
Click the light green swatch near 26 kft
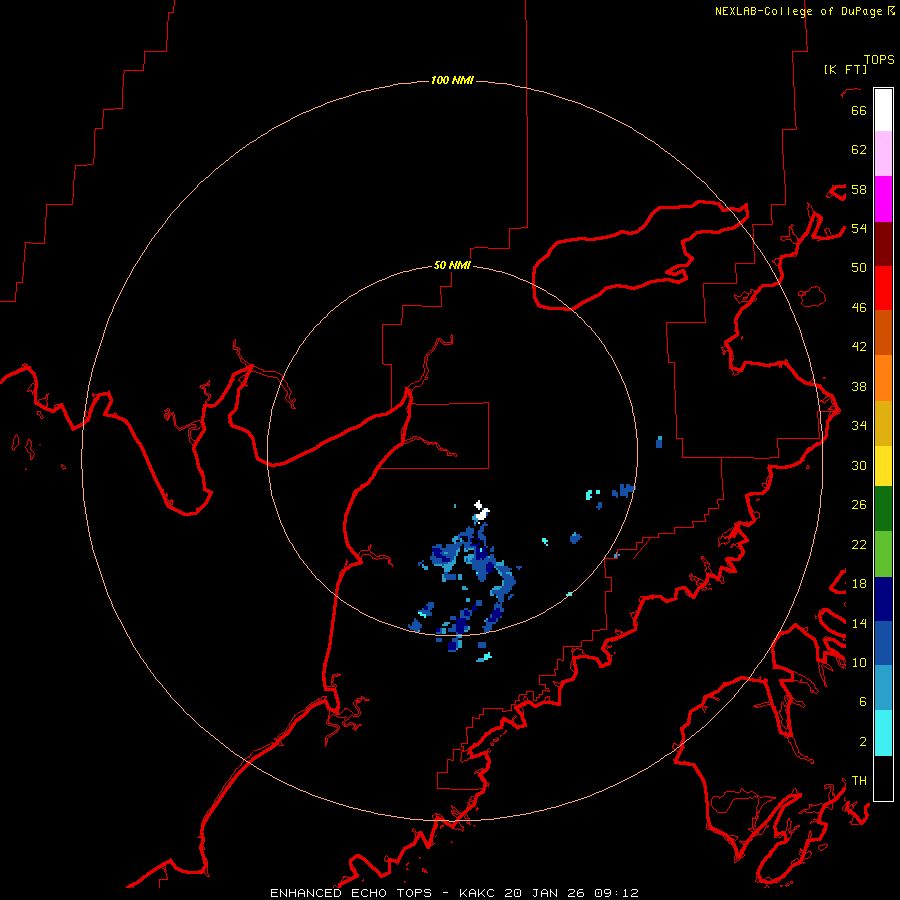pos(883,554)
